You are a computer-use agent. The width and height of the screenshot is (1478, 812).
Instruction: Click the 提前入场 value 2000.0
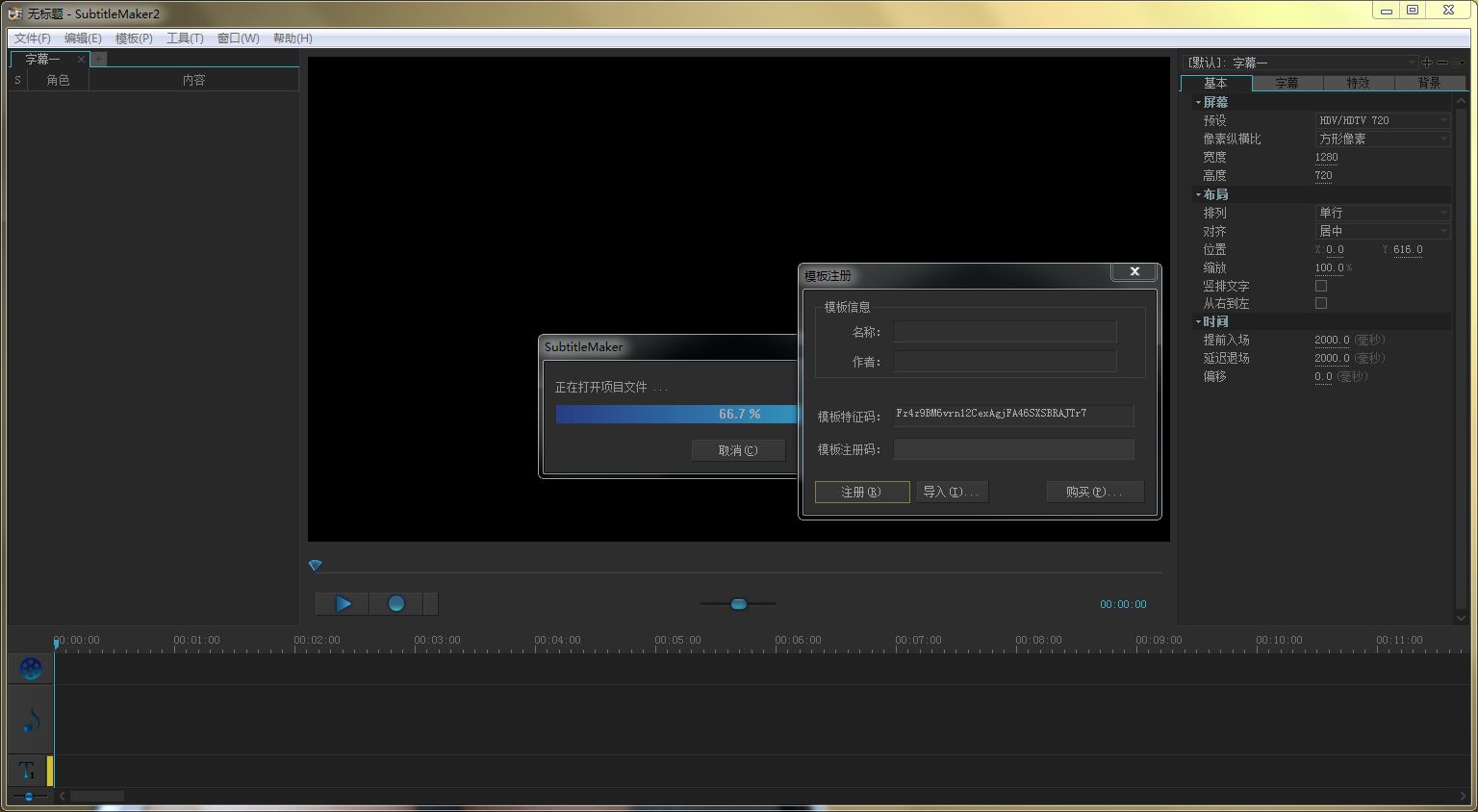tap(1332, 340)
